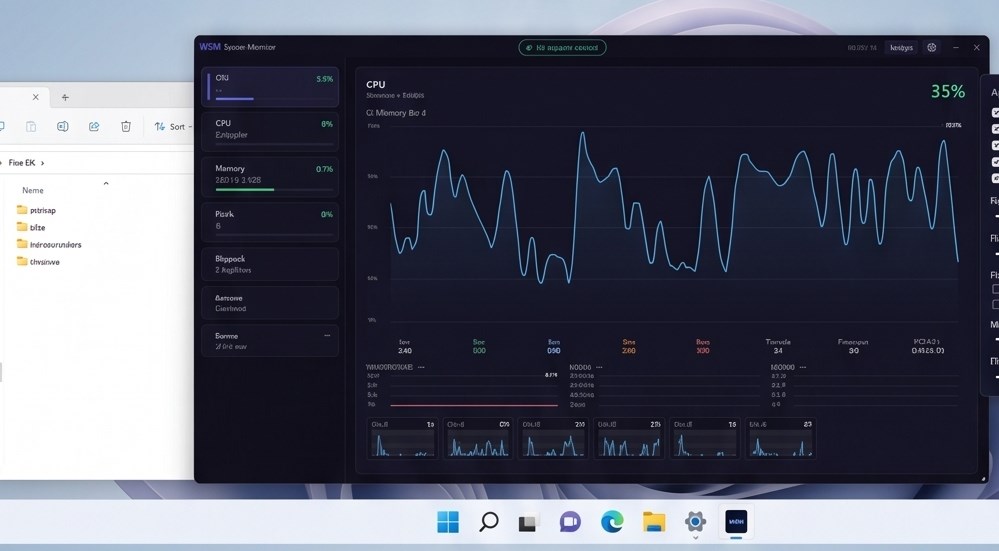Launch the Chat app from taskbar
Screen dimensions: 999x551
tap(570, 522)
